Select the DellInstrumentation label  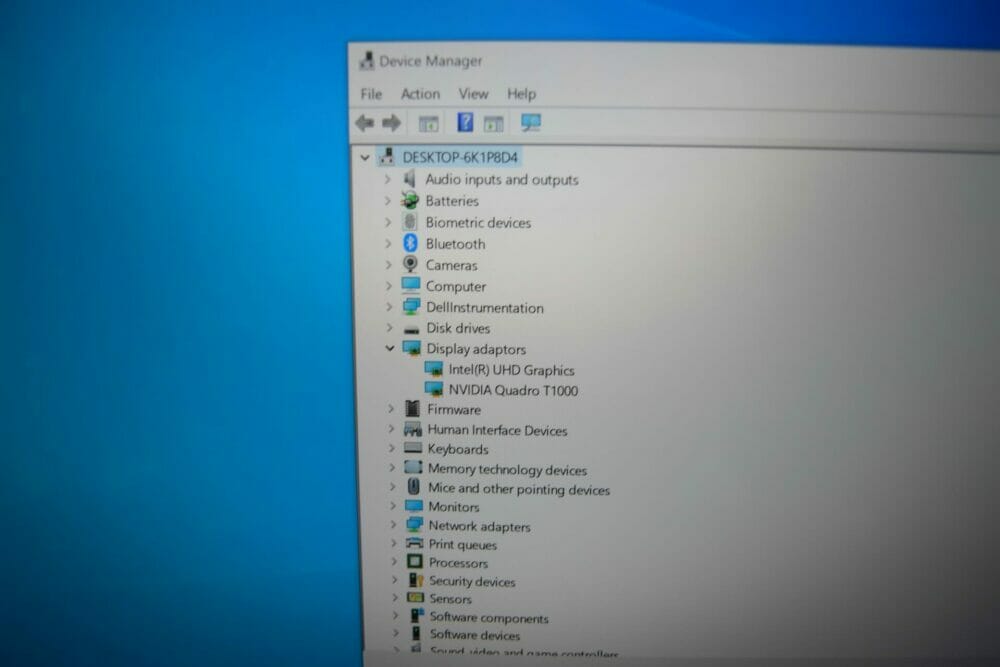click(x=485, y=307)
